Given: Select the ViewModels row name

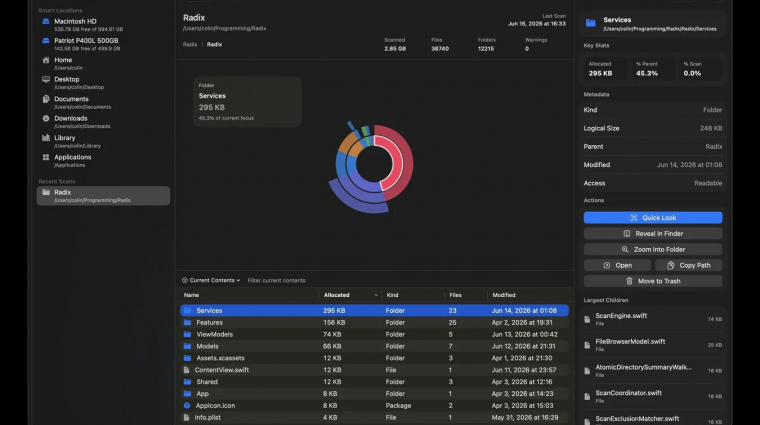Looking at the screenshot, I should [214, 334].
